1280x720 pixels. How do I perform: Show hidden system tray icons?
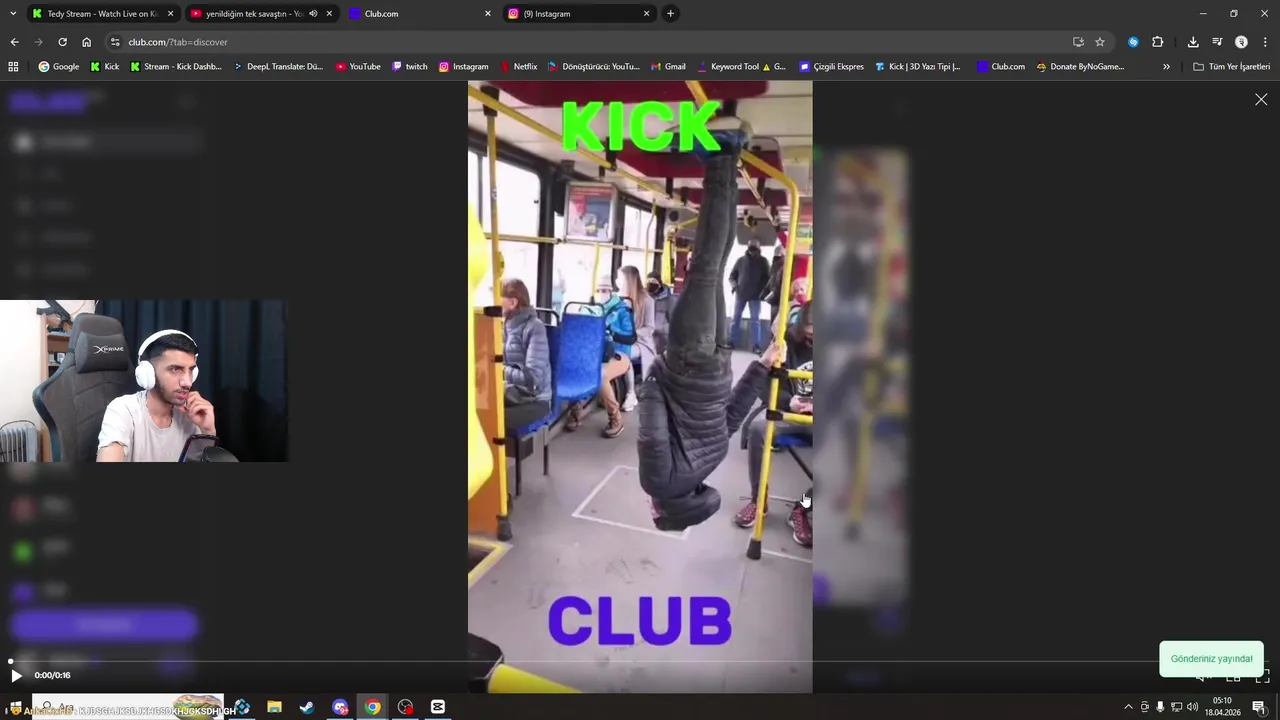point(1129,707)
